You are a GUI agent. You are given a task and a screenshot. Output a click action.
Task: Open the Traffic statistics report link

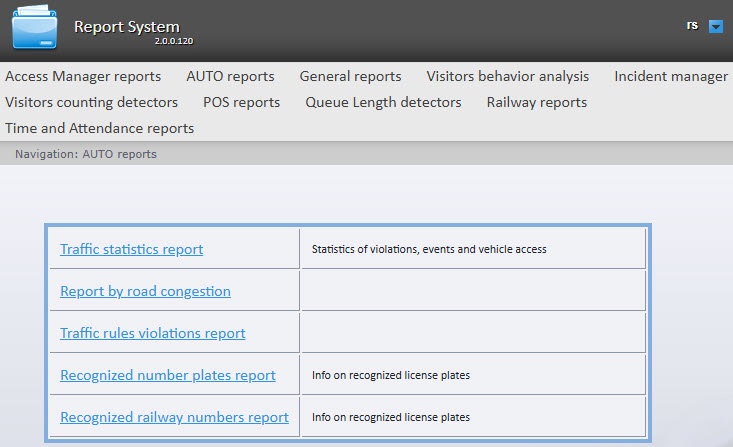tap(131, 249)
